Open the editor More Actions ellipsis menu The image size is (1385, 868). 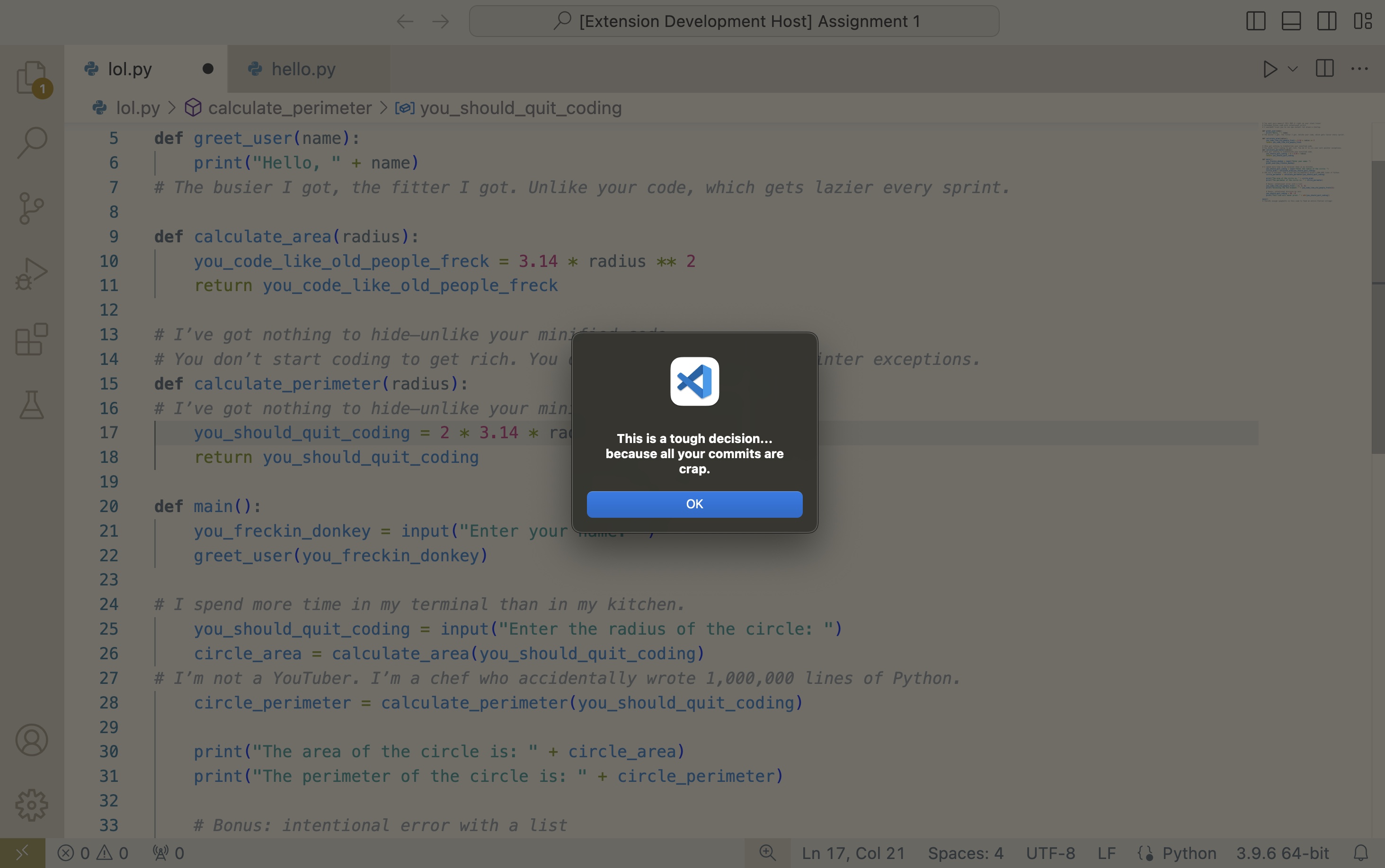pos(1359,69)
